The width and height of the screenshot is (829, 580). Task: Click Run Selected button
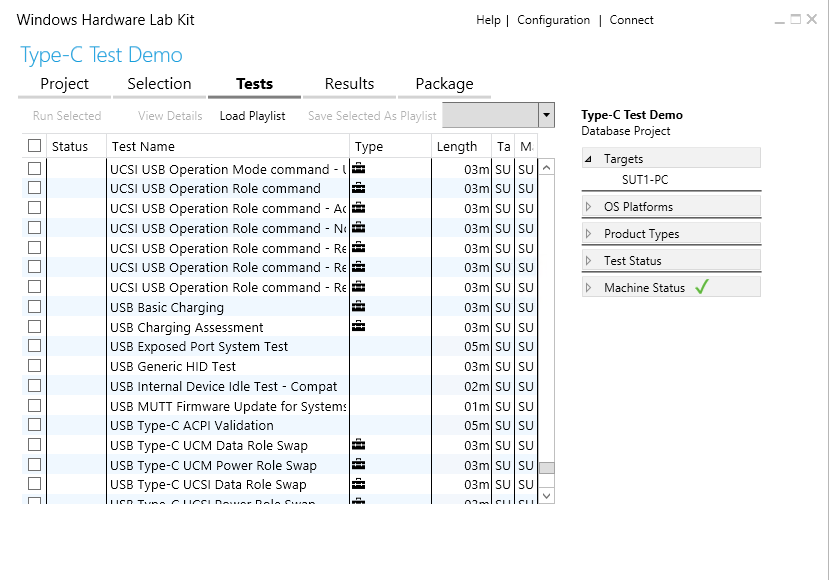[x=67, y=116]
